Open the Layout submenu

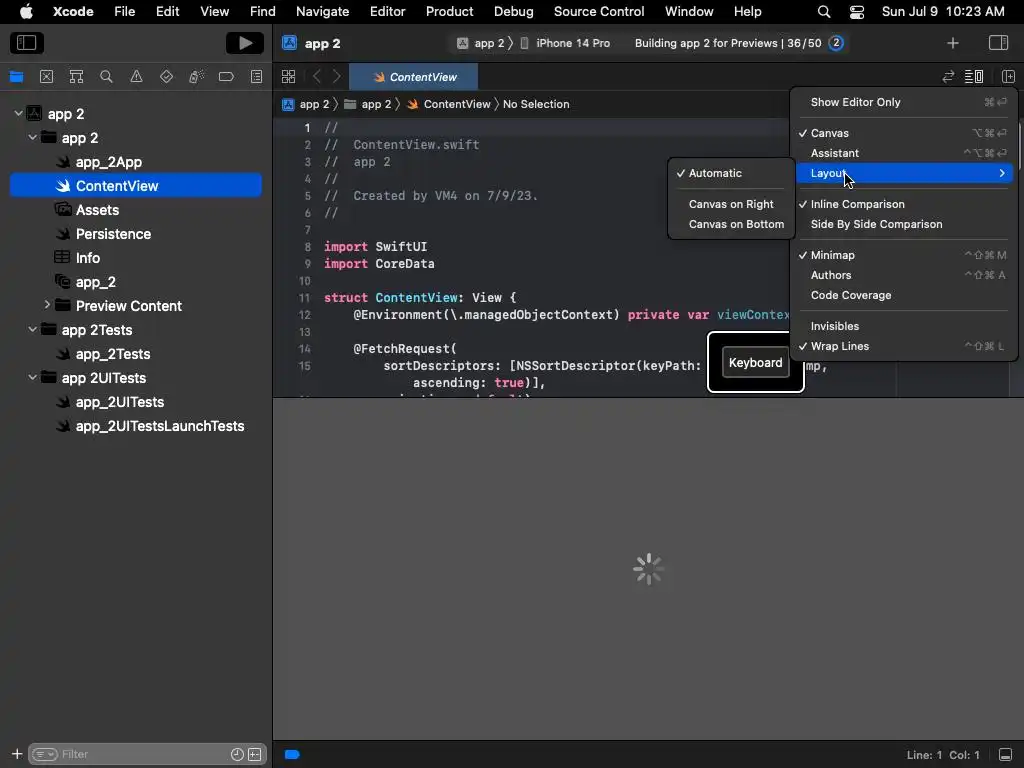[x=904, y=174]
